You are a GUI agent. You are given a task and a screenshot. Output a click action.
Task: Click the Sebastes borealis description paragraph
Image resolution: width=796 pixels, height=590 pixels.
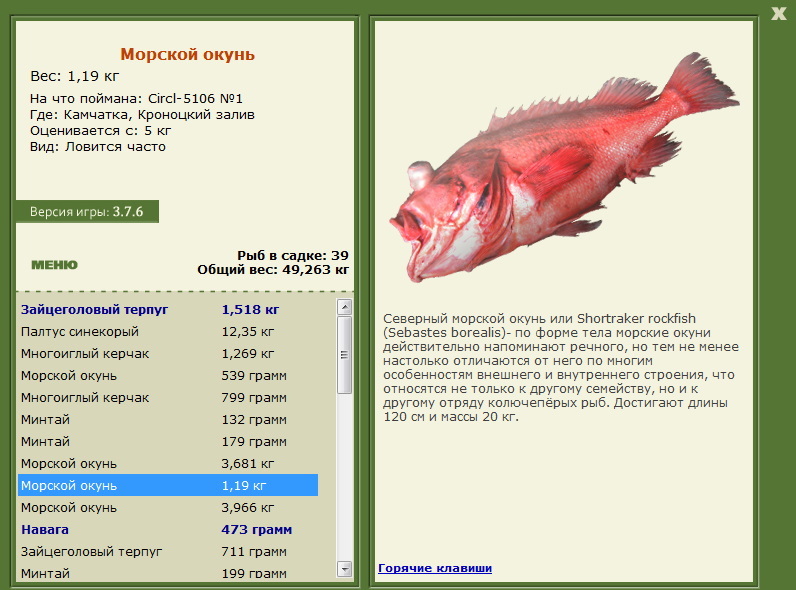[x=561, y=368]
